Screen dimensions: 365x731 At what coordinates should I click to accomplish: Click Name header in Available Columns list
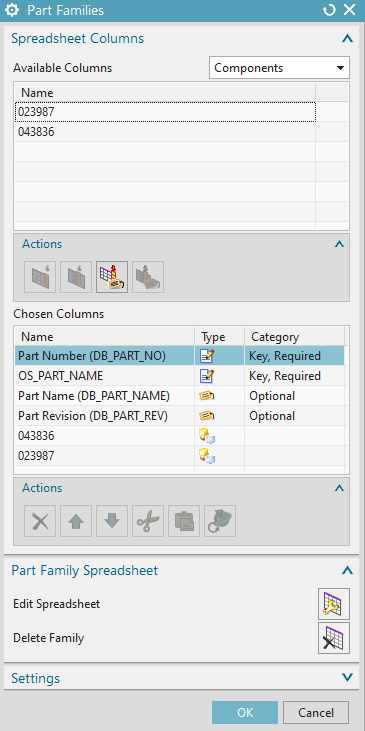(x=165, y=92)
